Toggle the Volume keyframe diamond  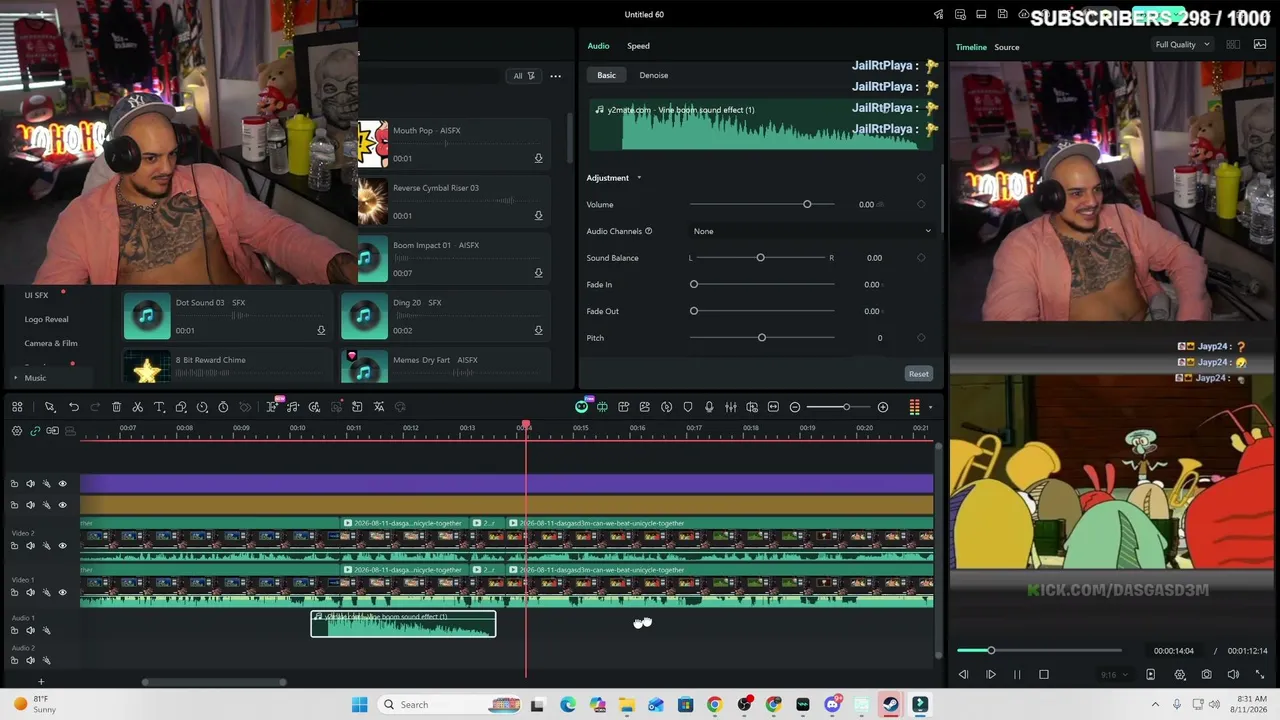pos(921,204)
